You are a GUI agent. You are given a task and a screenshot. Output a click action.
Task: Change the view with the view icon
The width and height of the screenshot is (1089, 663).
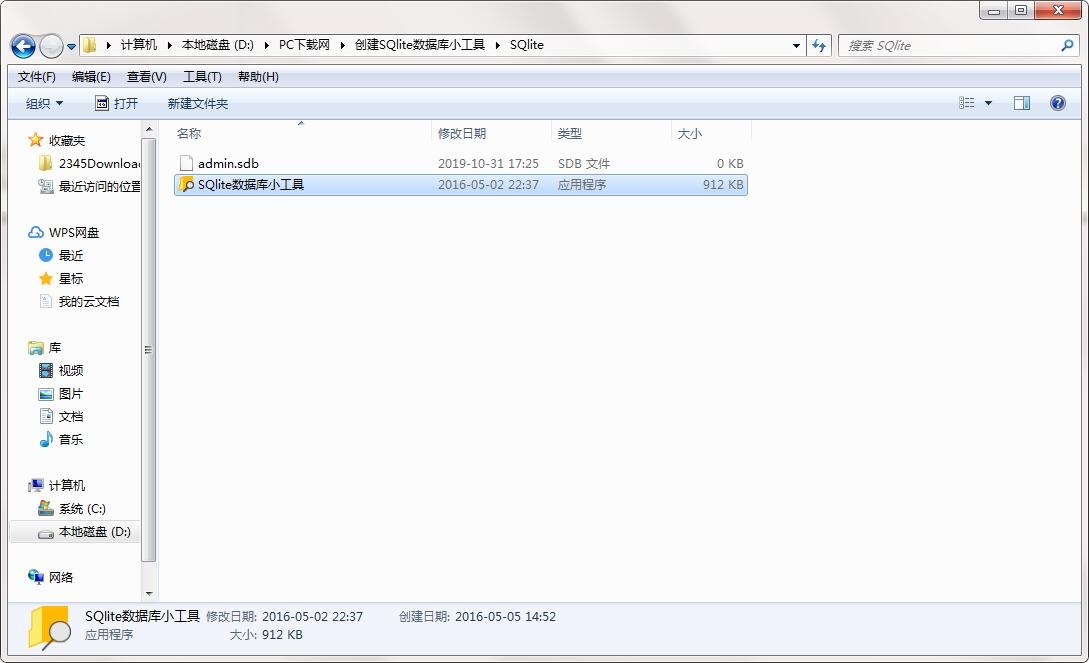(967, 103)
